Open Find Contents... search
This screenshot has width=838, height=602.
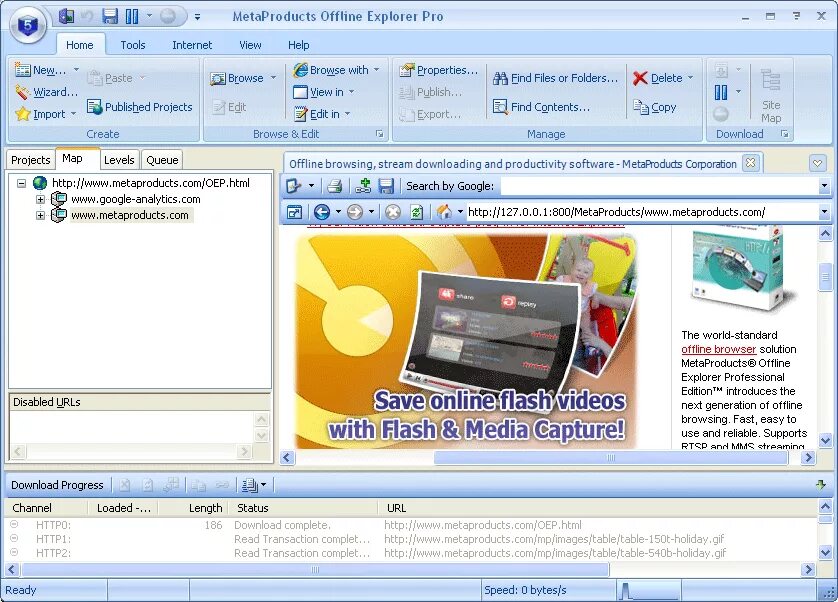click(541, 107)
